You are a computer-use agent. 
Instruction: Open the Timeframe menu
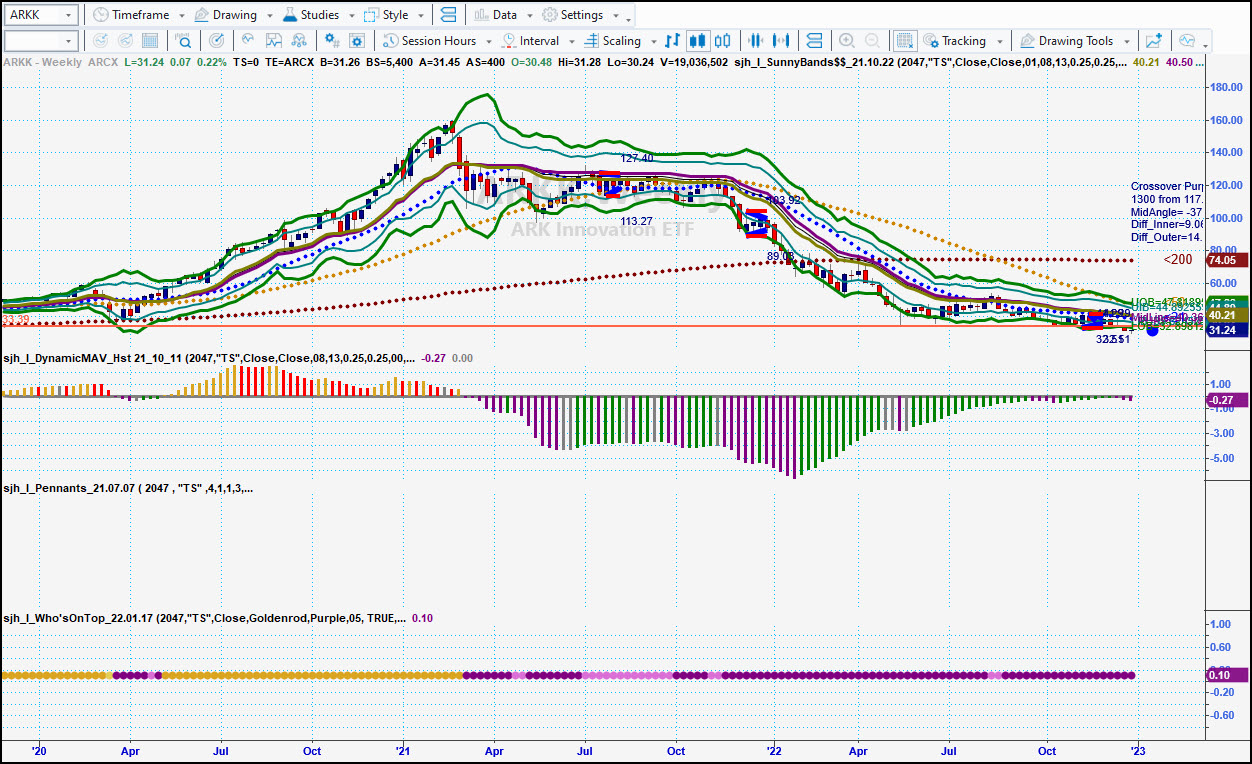coord(131,15)
